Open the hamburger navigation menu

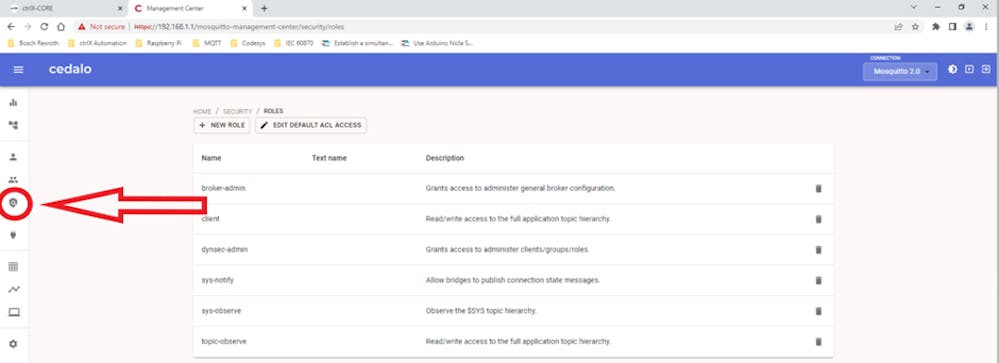pyautogui.click(x=18, y=69)
